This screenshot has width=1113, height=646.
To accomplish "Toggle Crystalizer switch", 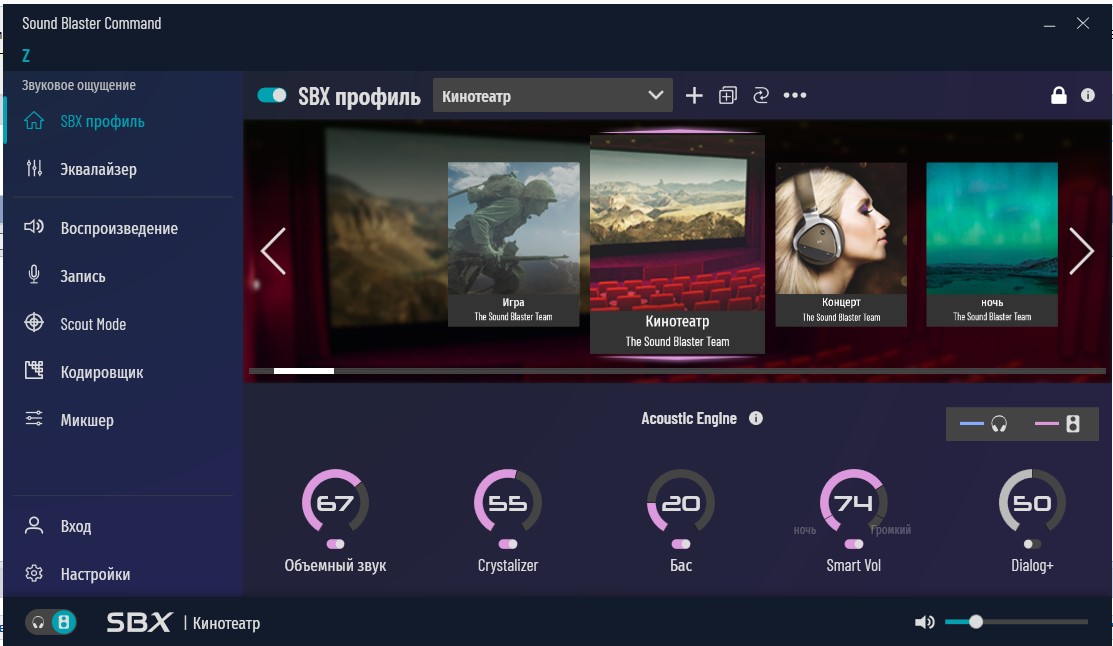I will 508,544.
